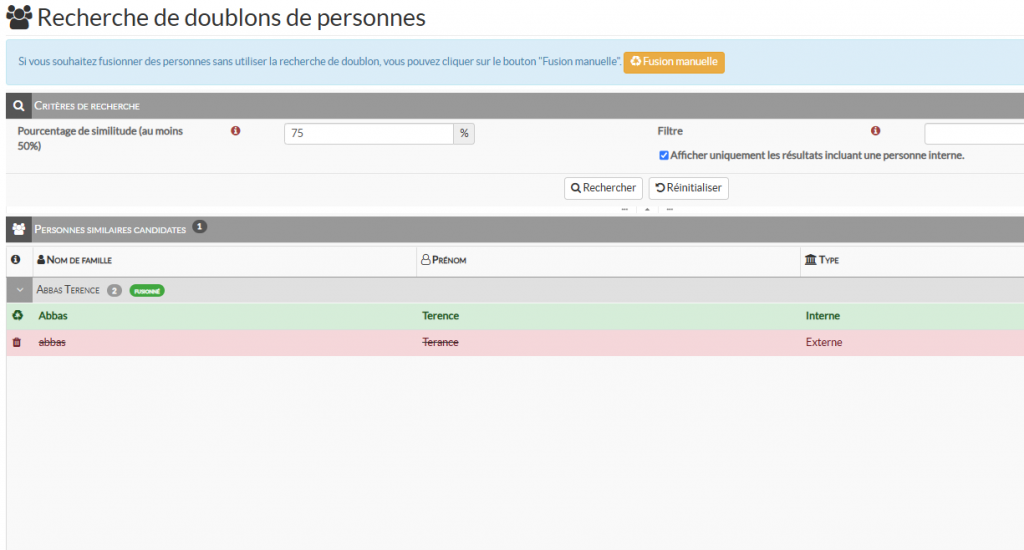Focus the similarity percentage input field

pos(369,134)
